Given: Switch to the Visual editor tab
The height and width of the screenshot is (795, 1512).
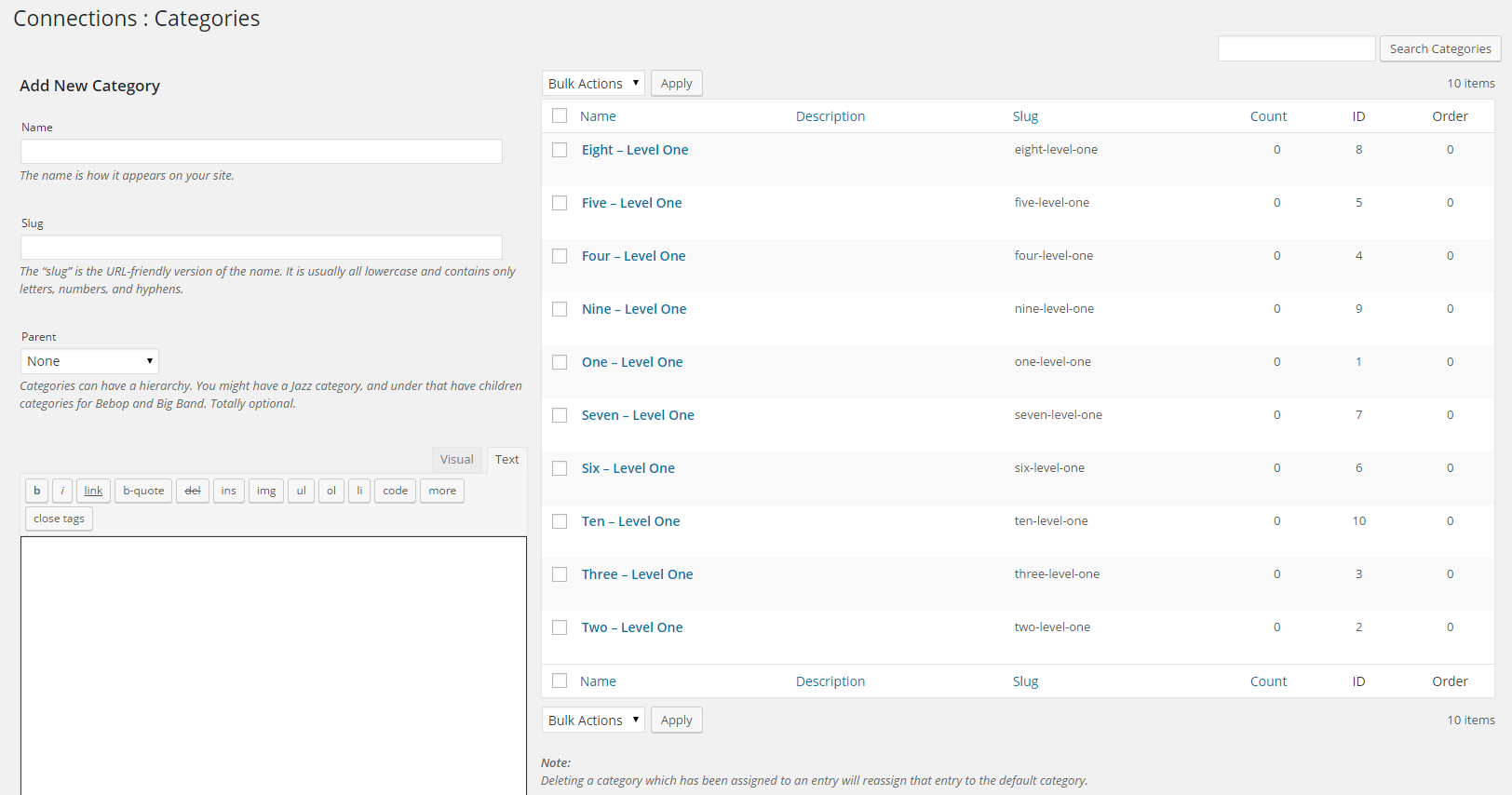Looking at the screenshot, I should (456, 460).
